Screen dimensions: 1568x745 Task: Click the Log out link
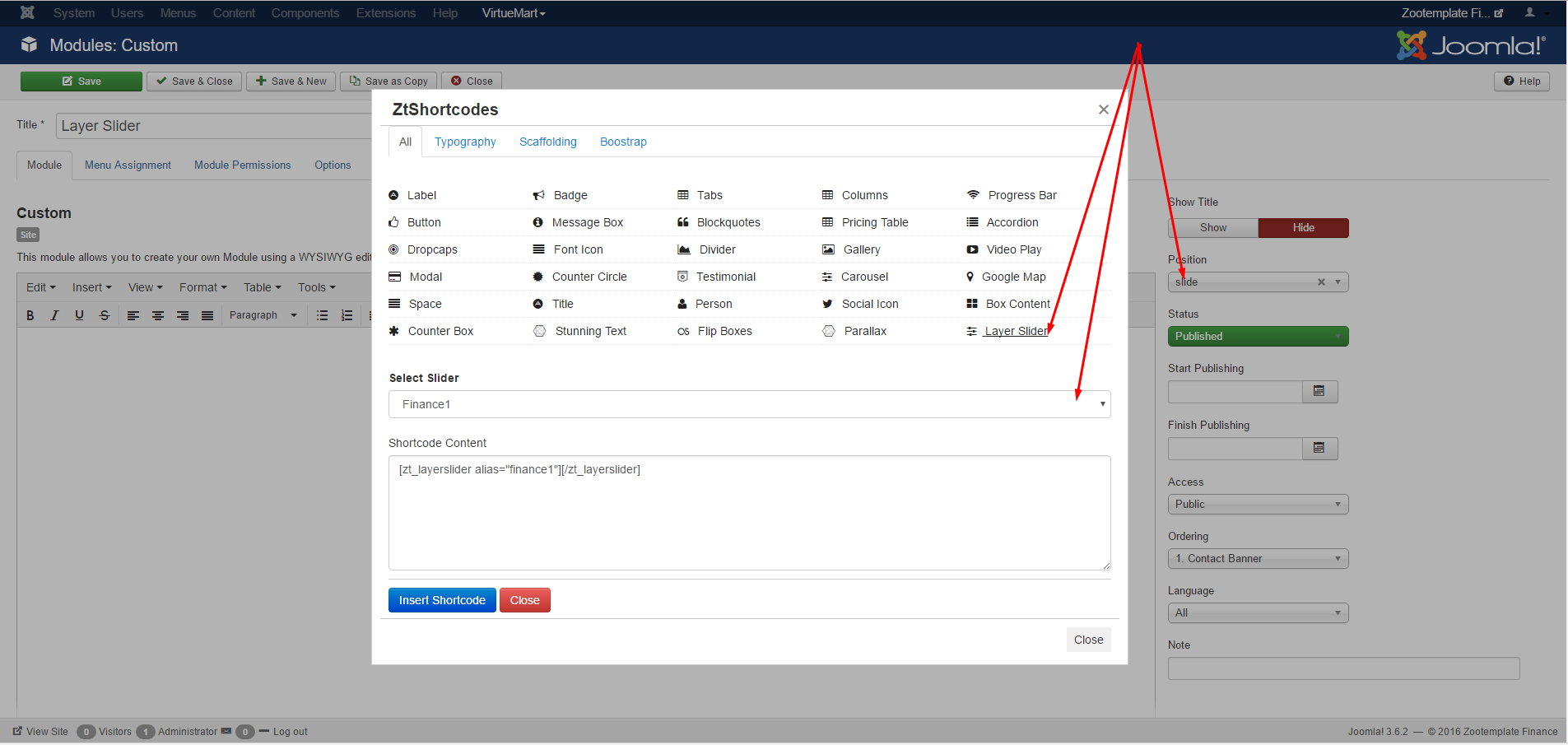(x=283, y=732)
